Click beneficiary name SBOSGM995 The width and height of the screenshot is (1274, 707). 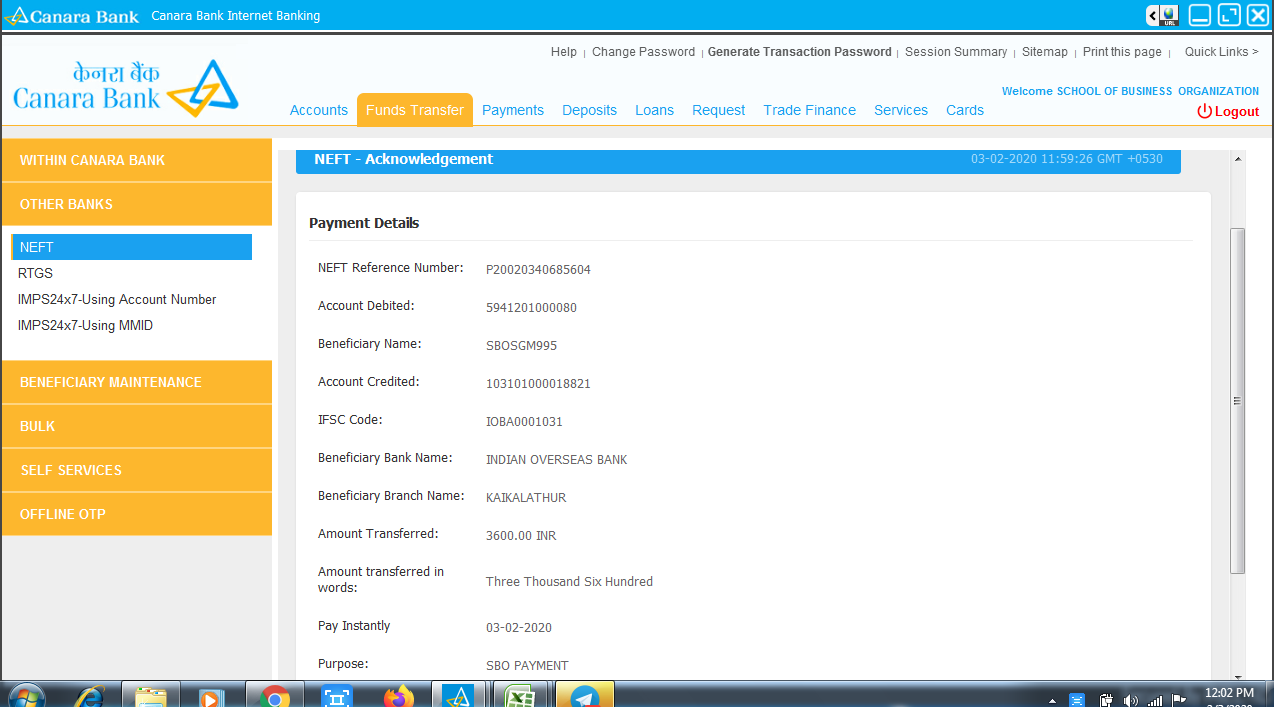[x=521, y=346]
